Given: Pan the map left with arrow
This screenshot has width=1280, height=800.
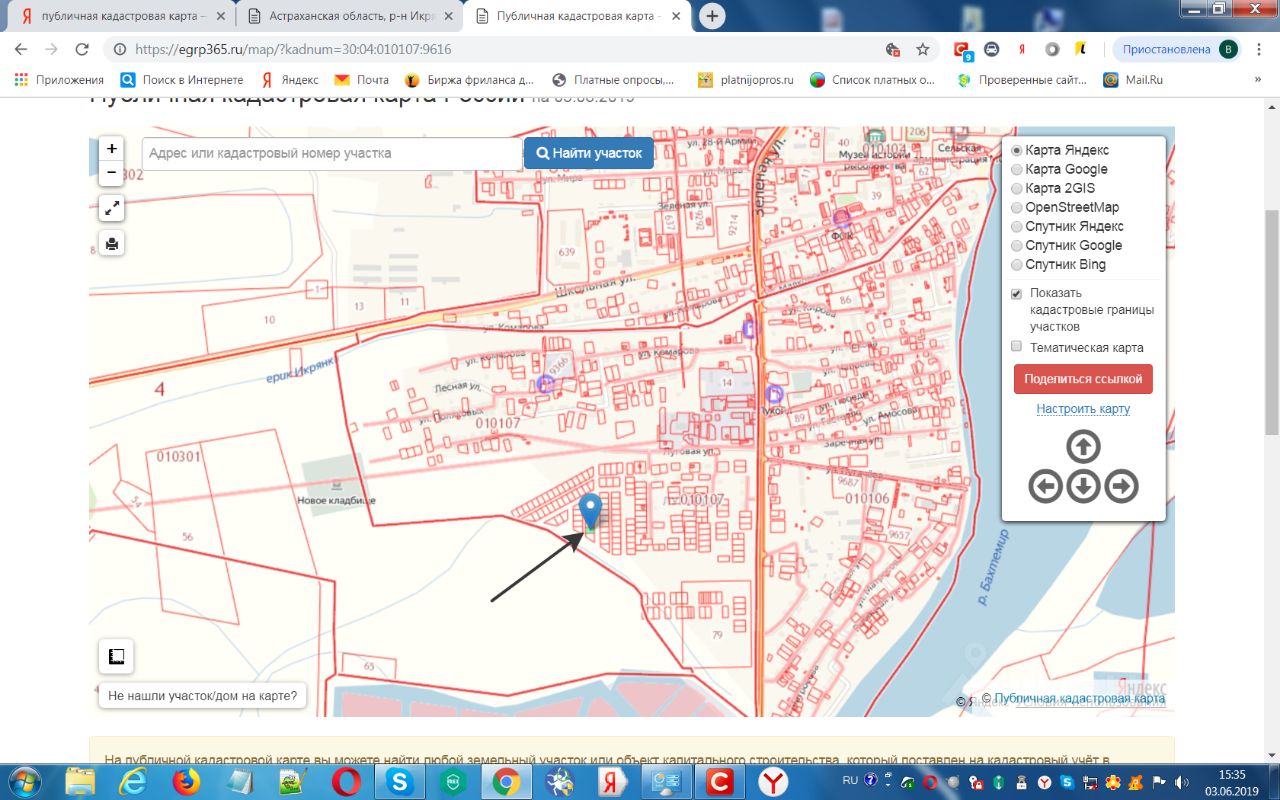Looking at the screenshot, I should pyautogui.click(x=1046, y=487).
